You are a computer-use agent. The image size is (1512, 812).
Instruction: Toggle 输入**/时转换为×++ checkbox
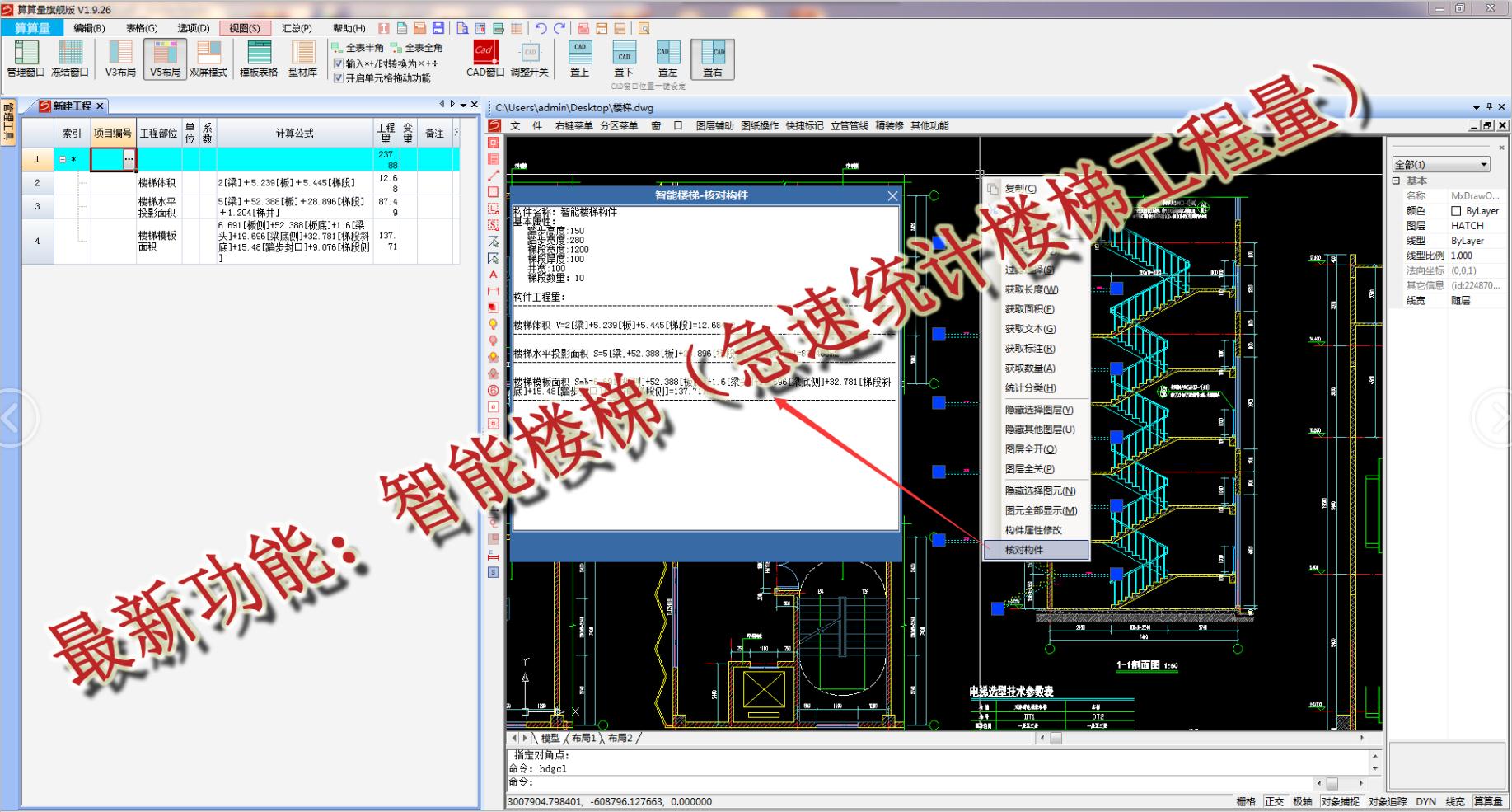(339, 63)
